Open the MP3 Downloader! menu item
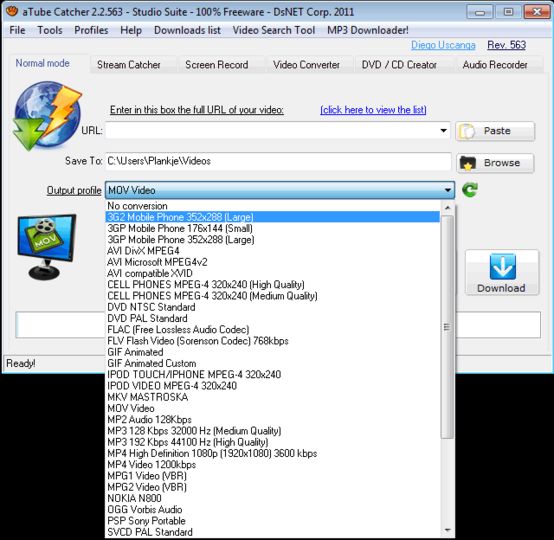554x540 pixels. tap(368, 30)
